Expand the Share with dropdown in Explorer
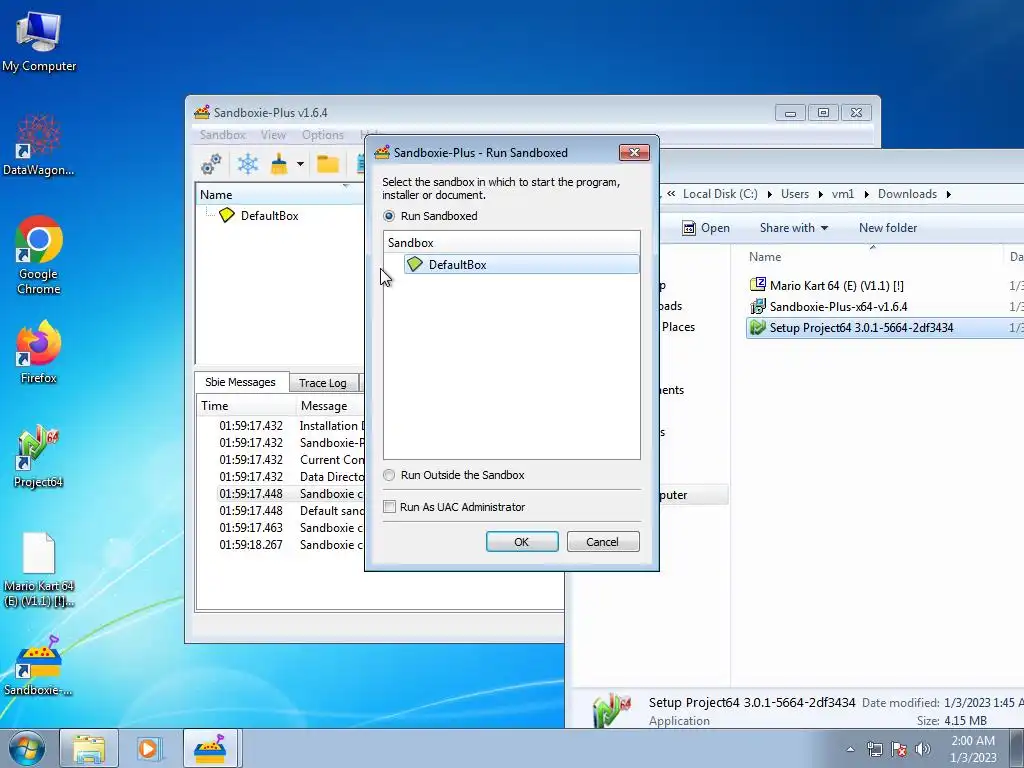1024x768 pixels. tap(793, 228)
